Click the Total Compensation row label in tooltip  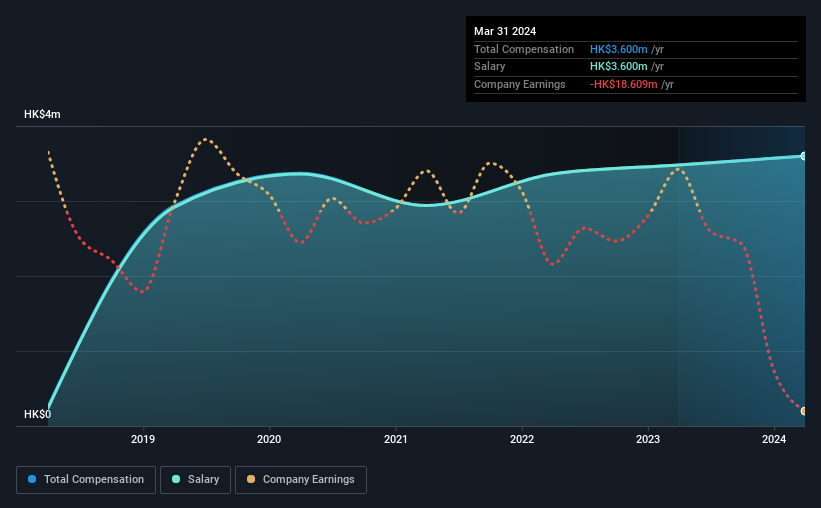click(x=524, y=49)
